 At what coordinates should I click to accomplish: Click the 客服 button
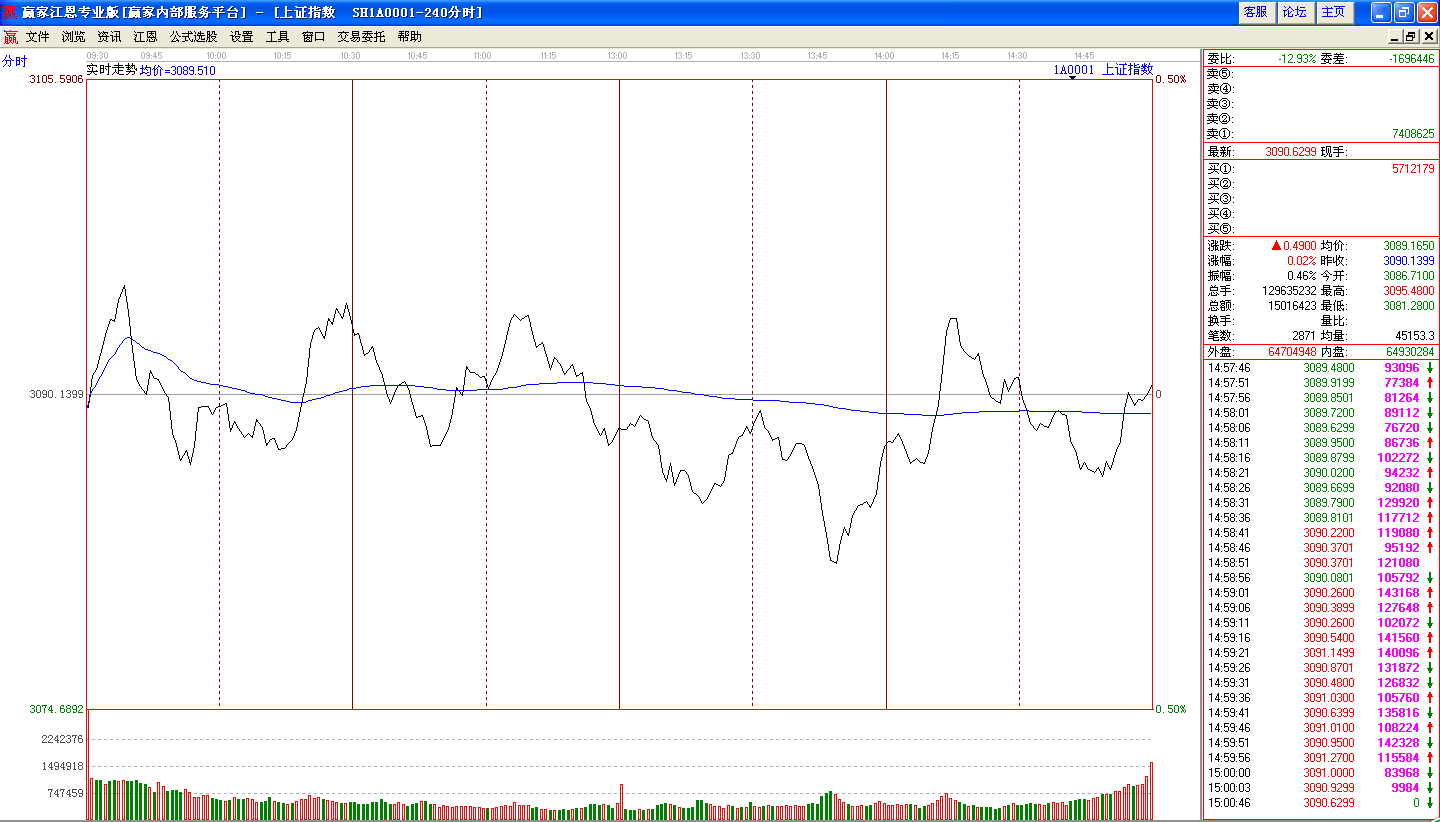point(1255,12)
